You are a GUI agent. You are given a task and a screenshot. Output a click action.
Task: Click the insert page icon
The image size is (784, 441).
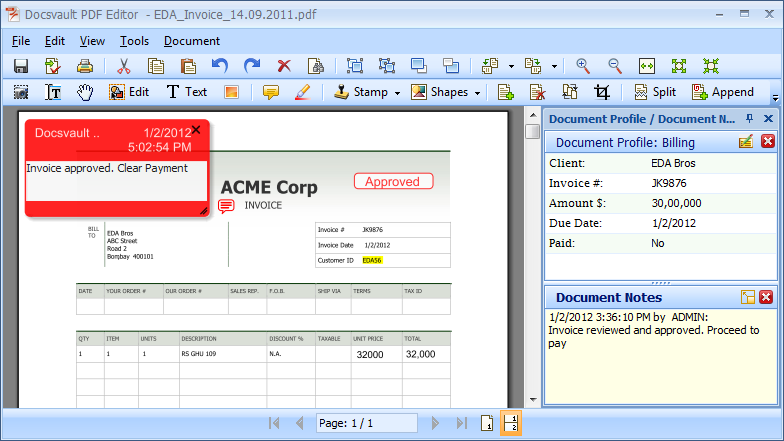pyautogui.click(x=506, y=92)
